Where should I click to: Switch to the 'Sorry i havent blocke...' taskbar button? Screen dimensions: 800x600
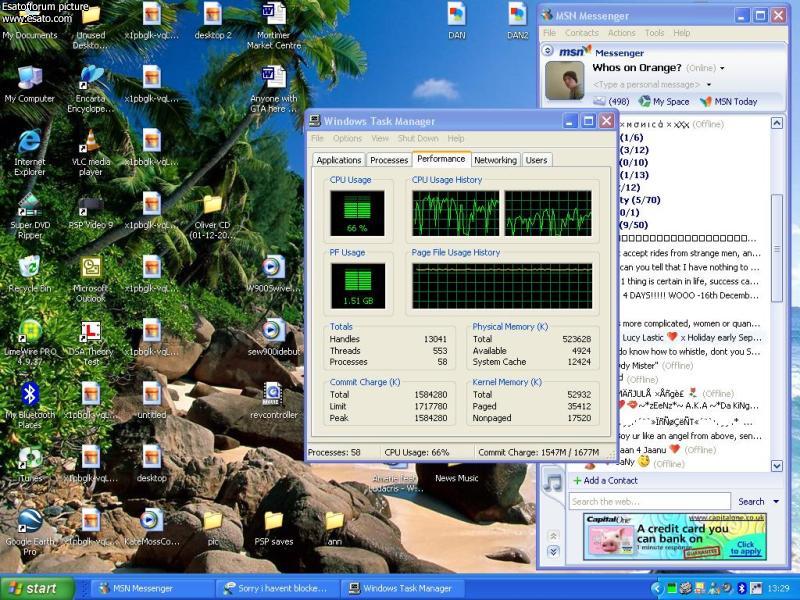276,588
